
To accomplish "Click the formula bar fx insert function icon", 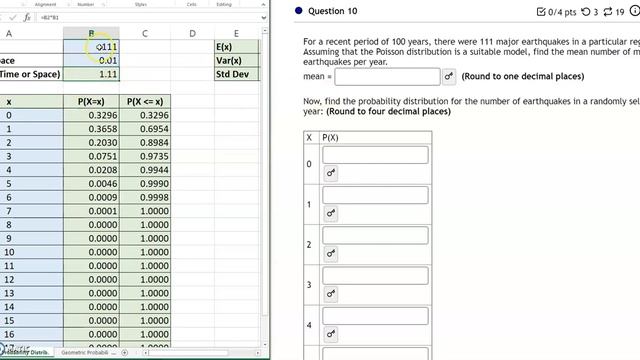I will (x=27, y=18).
